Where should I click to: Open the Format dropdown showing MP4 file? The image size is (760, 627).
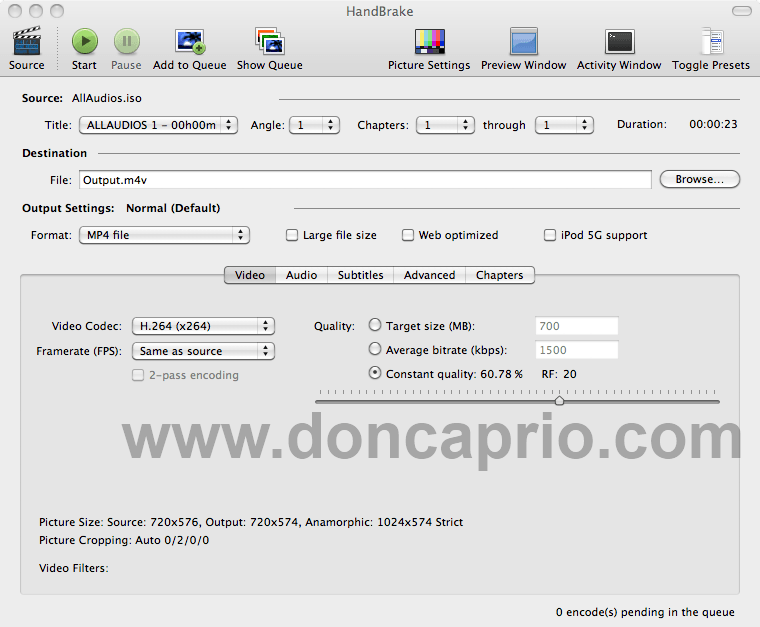pyautogui.click(x=164, y=235)
